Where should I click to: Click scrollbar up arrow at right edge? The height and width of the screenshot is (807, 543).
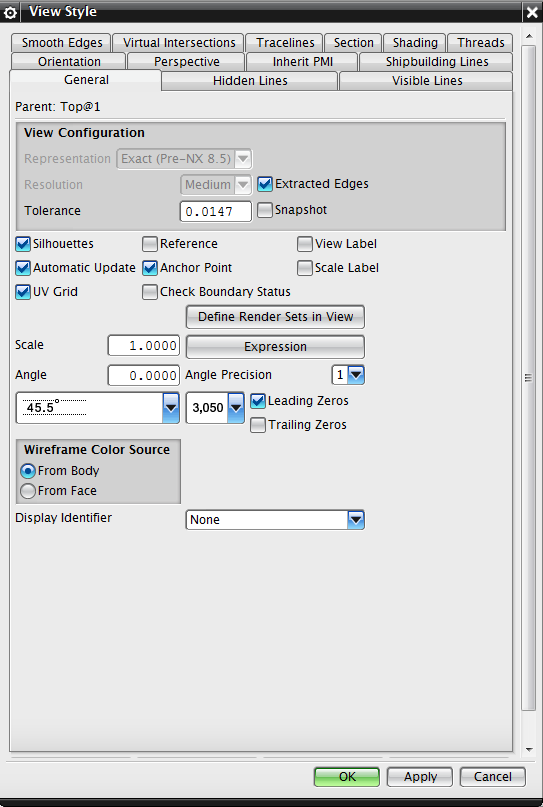pyautogui.click(x=529, y=37)
